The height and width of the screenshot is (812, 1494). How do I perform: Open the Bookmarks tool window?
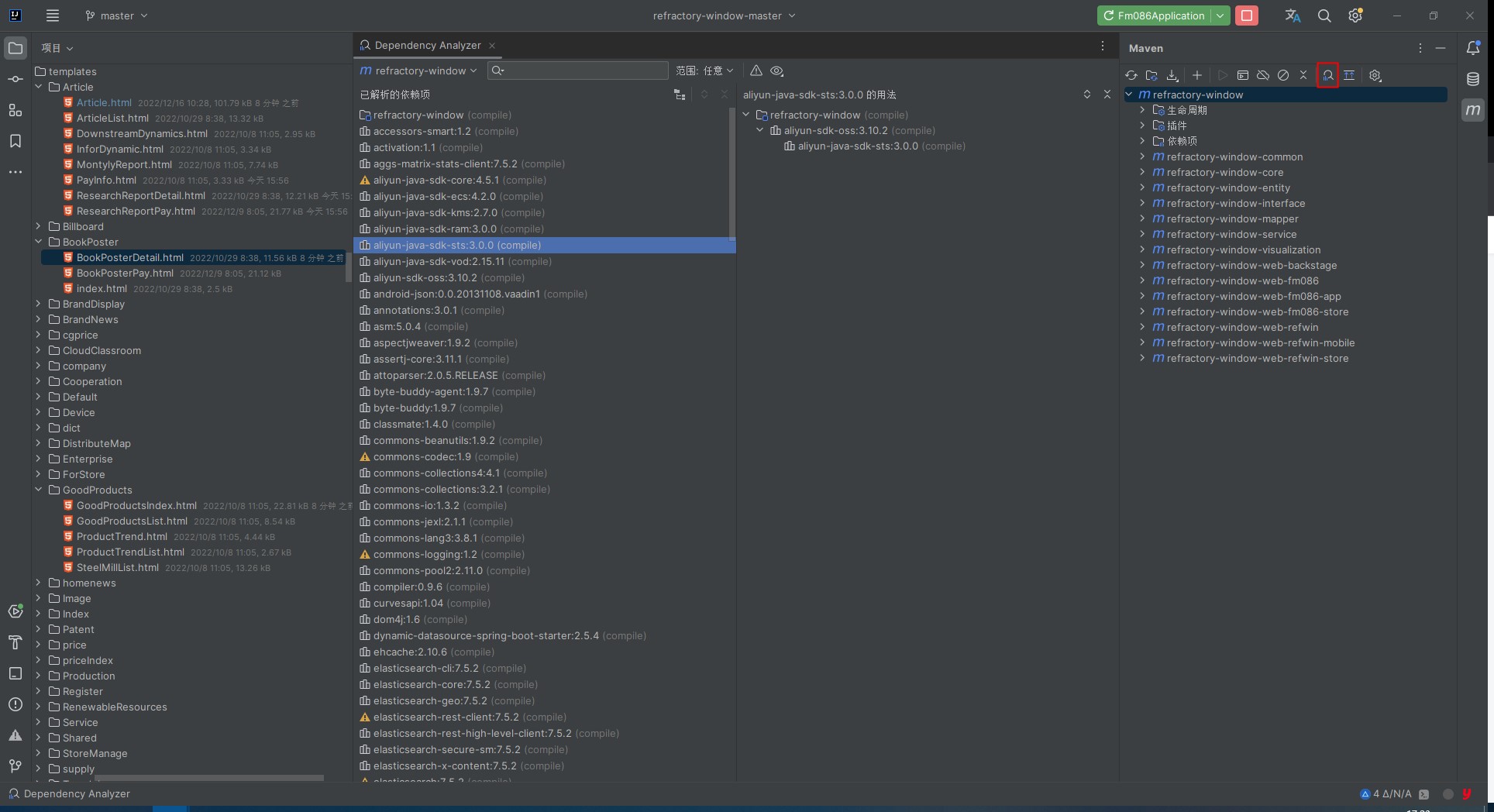point(15,141)
